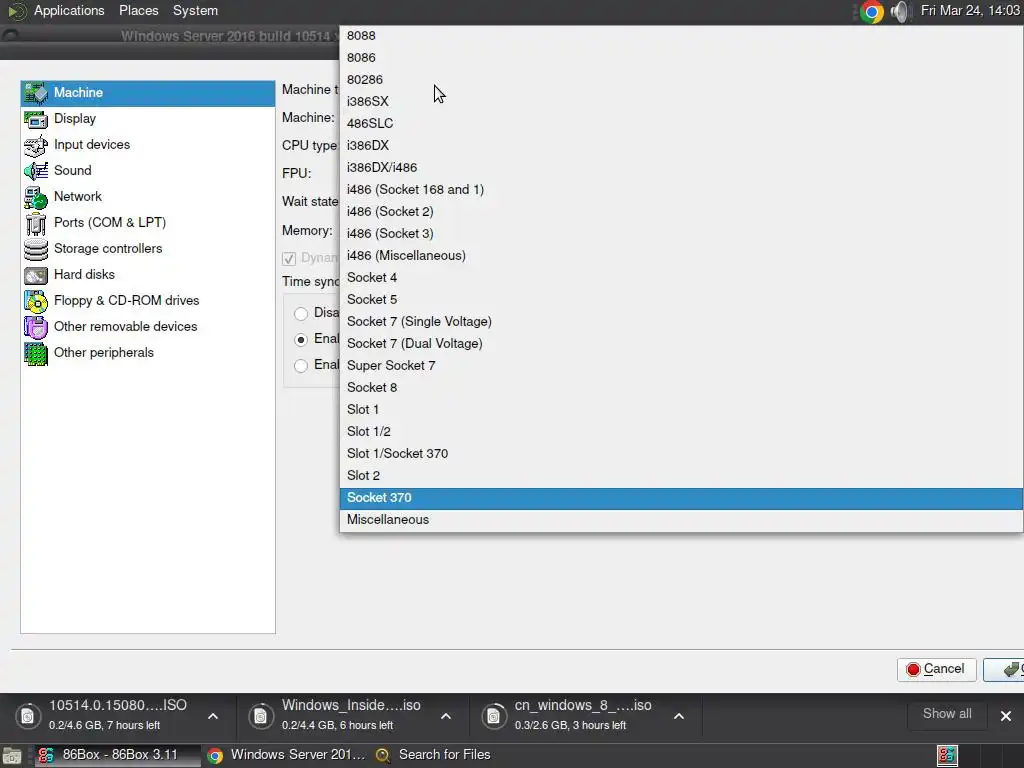Choose i486 (Socket 2) option
The image size is (1024, 768).
pyautogui.click(x=681, y=212)
